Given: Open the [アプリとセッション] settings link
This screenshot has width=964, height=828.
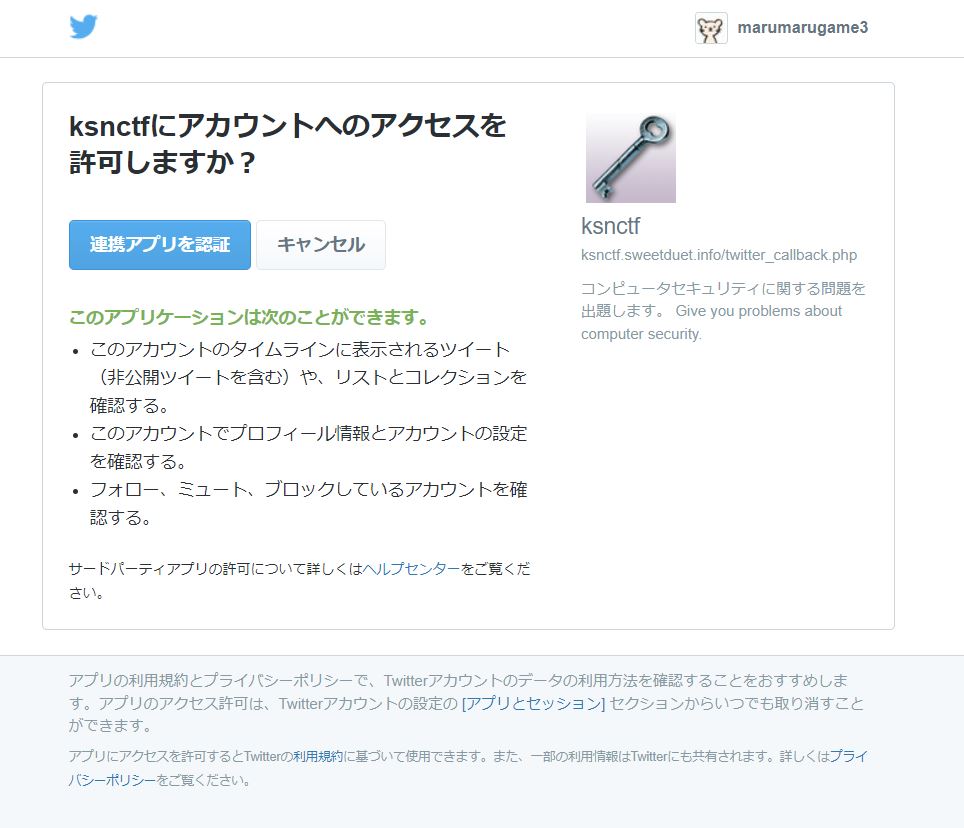Looking at the screenshot, I should pos(534,703).
